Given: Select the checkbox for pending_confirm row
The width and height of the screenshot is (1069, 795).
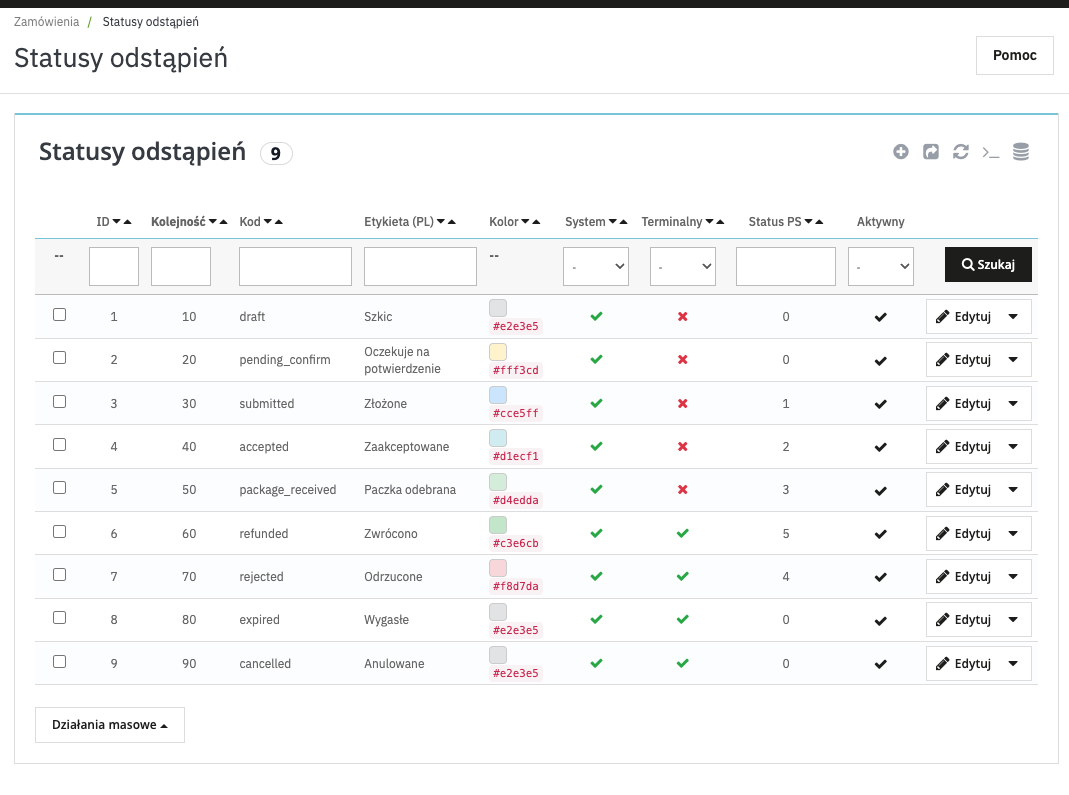Looking at the screenshot, I should (x=59, y=357).
